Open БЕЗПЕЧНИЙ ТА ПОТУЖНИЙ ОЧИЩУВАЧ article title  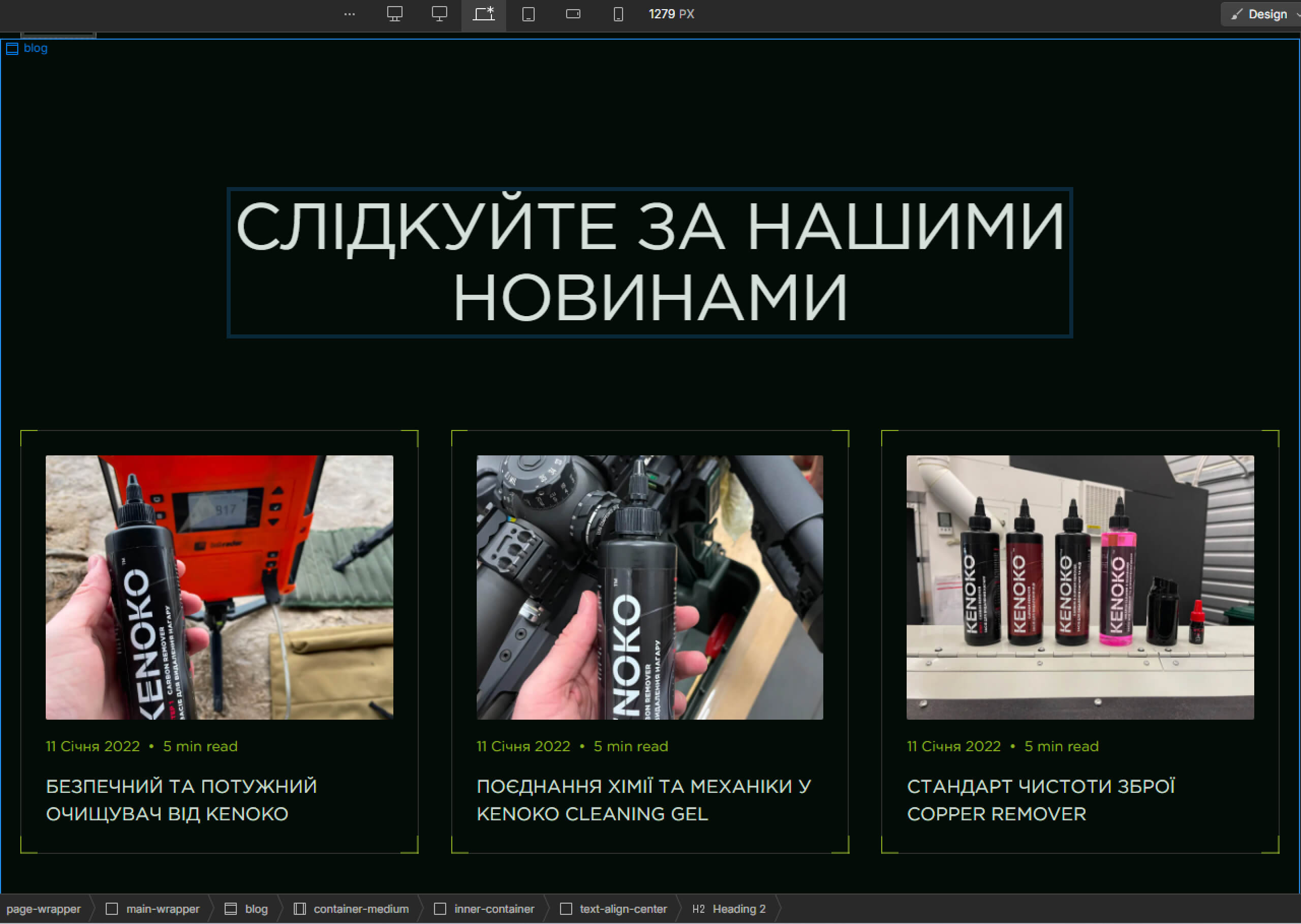point(181,800)
